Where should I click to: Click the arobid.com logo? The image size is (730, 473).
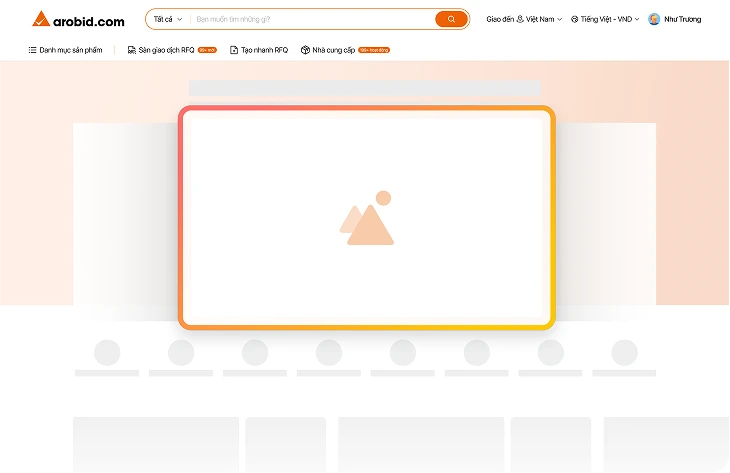[x=78, y=19]
